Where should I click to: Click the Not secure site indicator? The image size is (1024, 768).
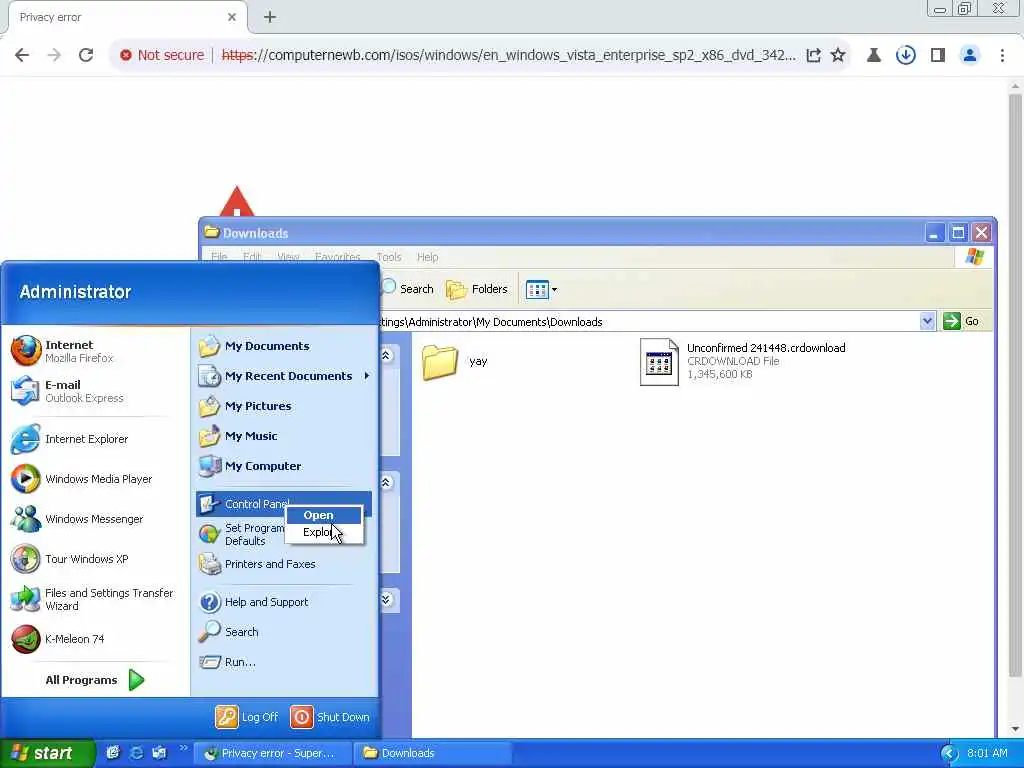point(162,55)
